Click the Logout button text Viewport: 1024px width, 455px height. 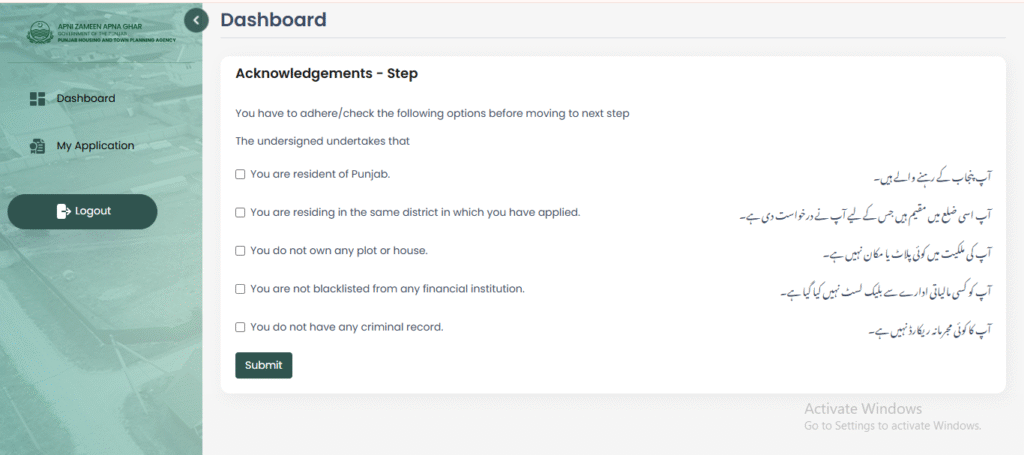(x=93, y=211)
